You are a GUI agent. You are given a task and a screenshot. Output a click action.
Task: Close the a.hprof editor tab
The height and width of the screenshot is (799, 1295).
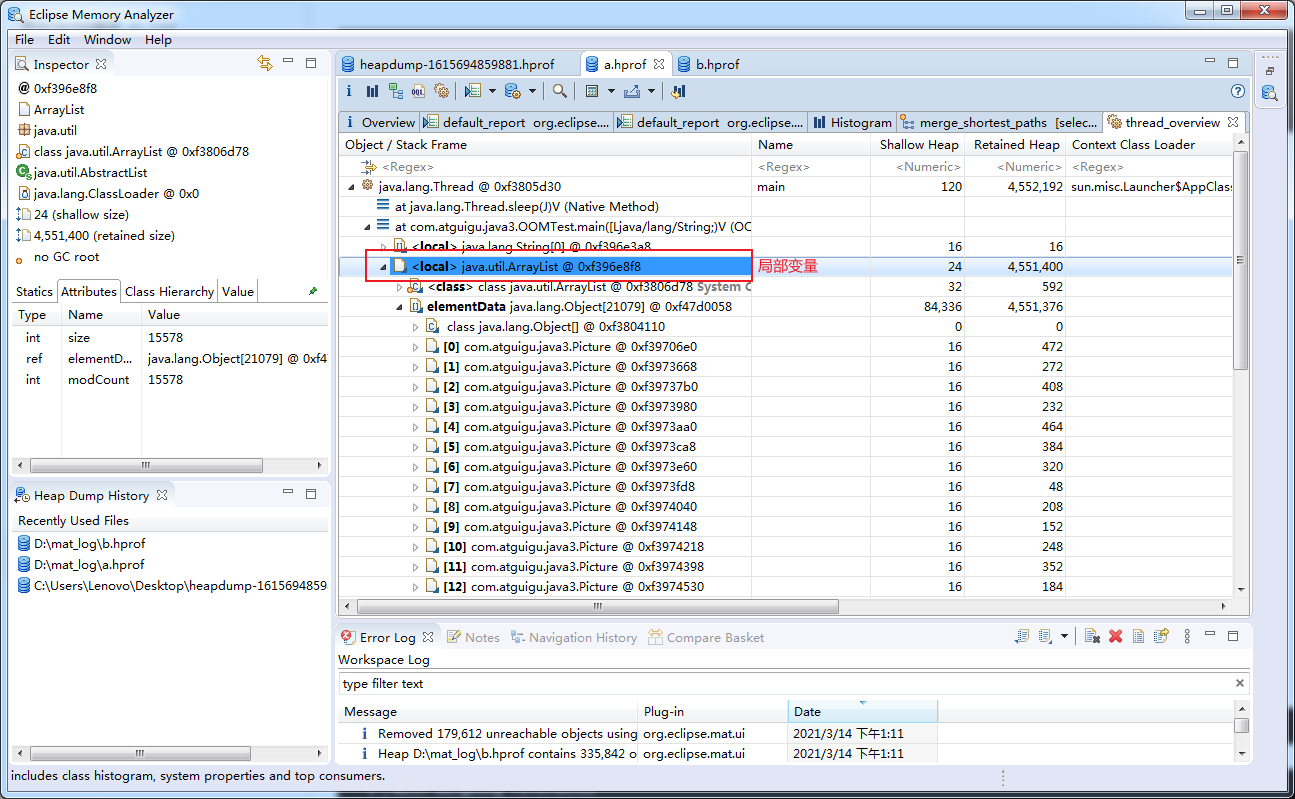[659, 63]
